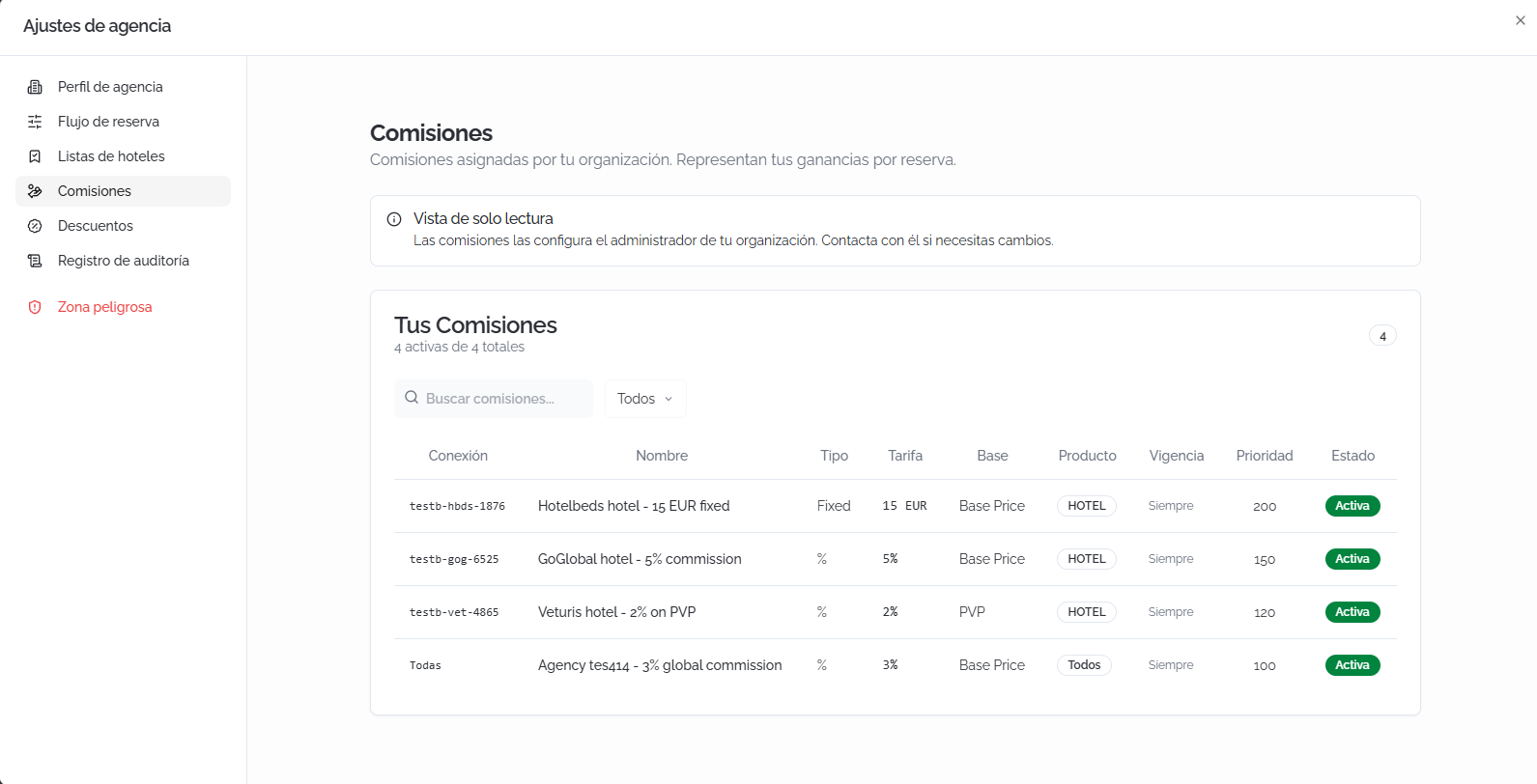Click the Registro de auditoría scroll icon
Viewport: 1537px width, 784px height.
click(x=35, y=261)
